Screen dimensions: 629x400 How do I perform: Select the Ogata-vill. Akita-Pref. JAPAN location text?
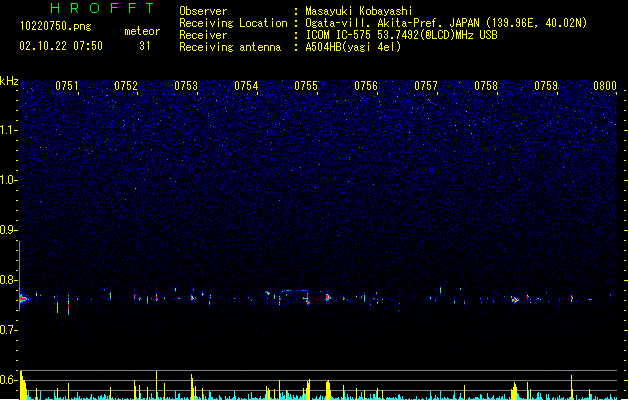pos(446,23)
